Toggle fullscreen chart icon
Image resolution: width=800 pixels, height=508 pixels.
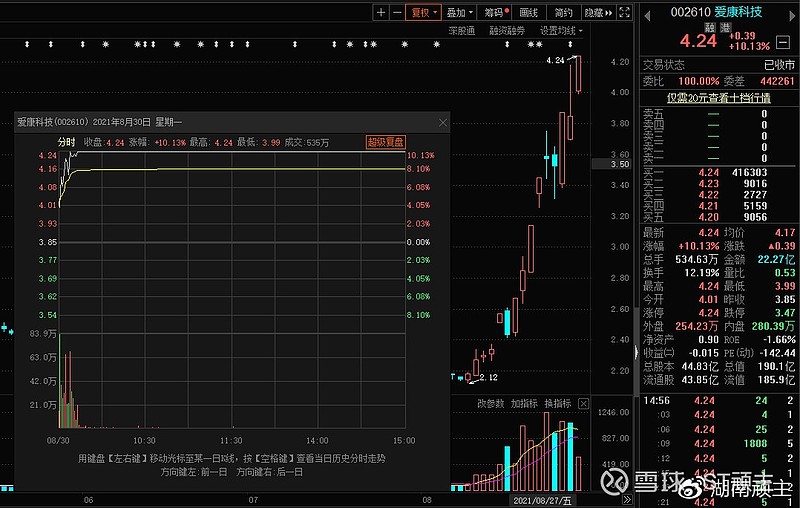pos(624,13)
